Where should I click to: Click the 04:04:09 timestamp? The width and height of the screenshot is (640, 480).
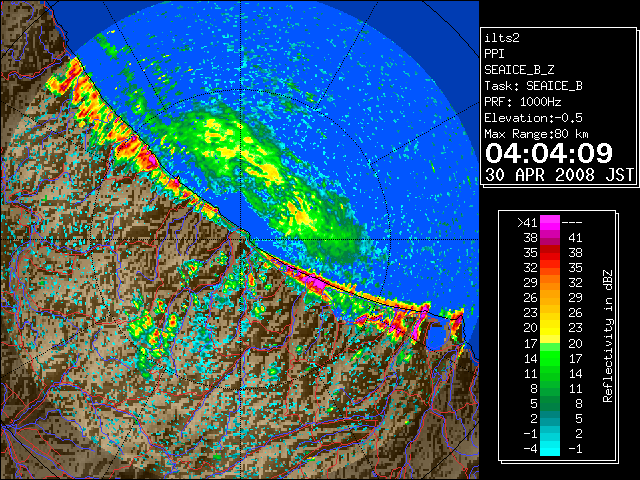[549, 153]
